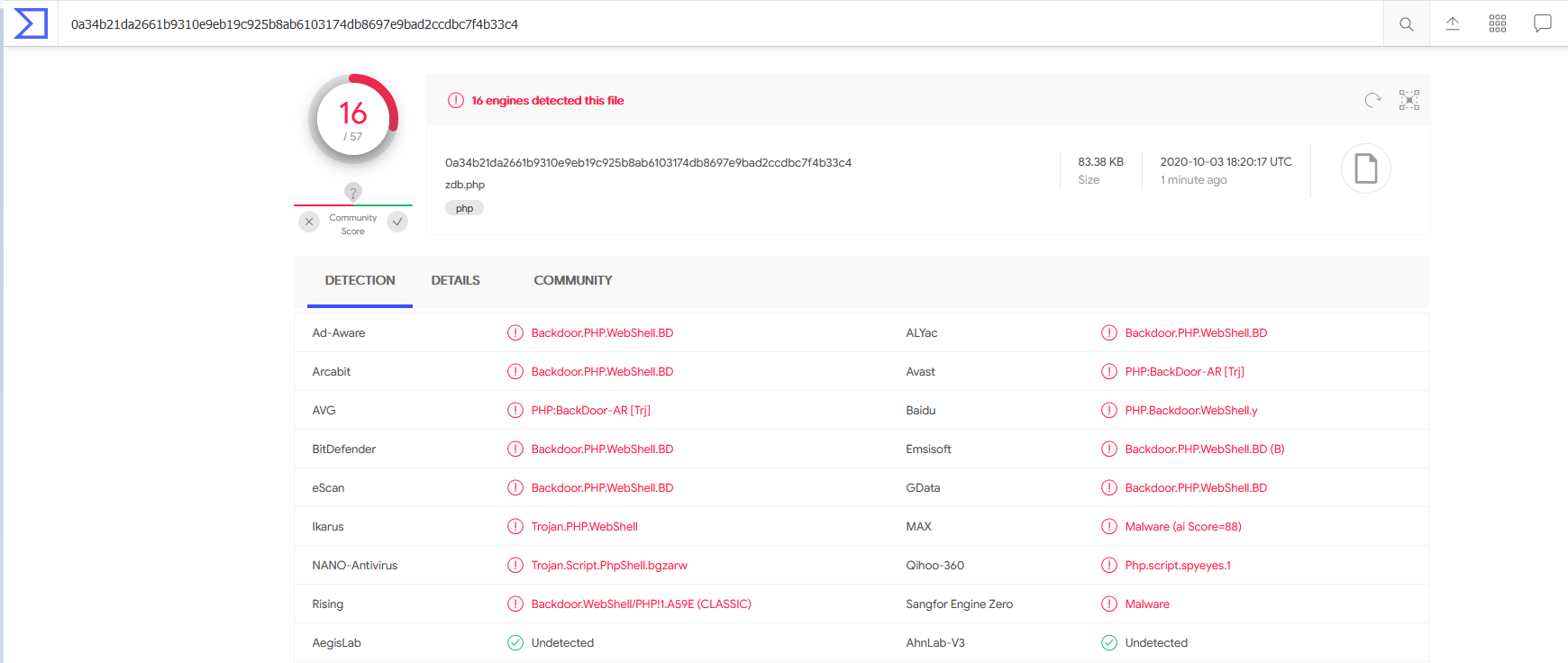Click Qihoo-360 result Php.script.spyeyes.1
The image size is (1568, 663).
(x=1178, y=565)
